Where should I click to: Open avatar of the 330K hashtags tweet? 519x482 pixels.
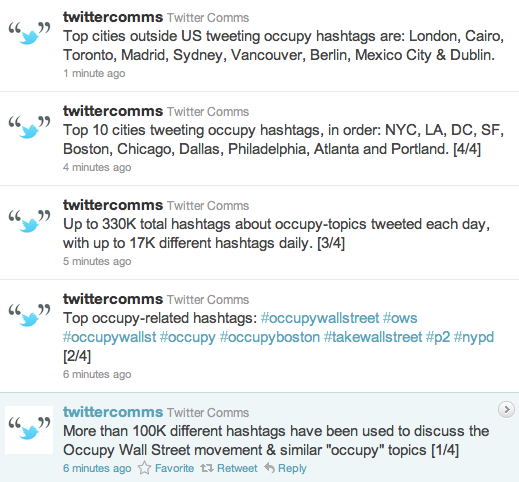29,221
